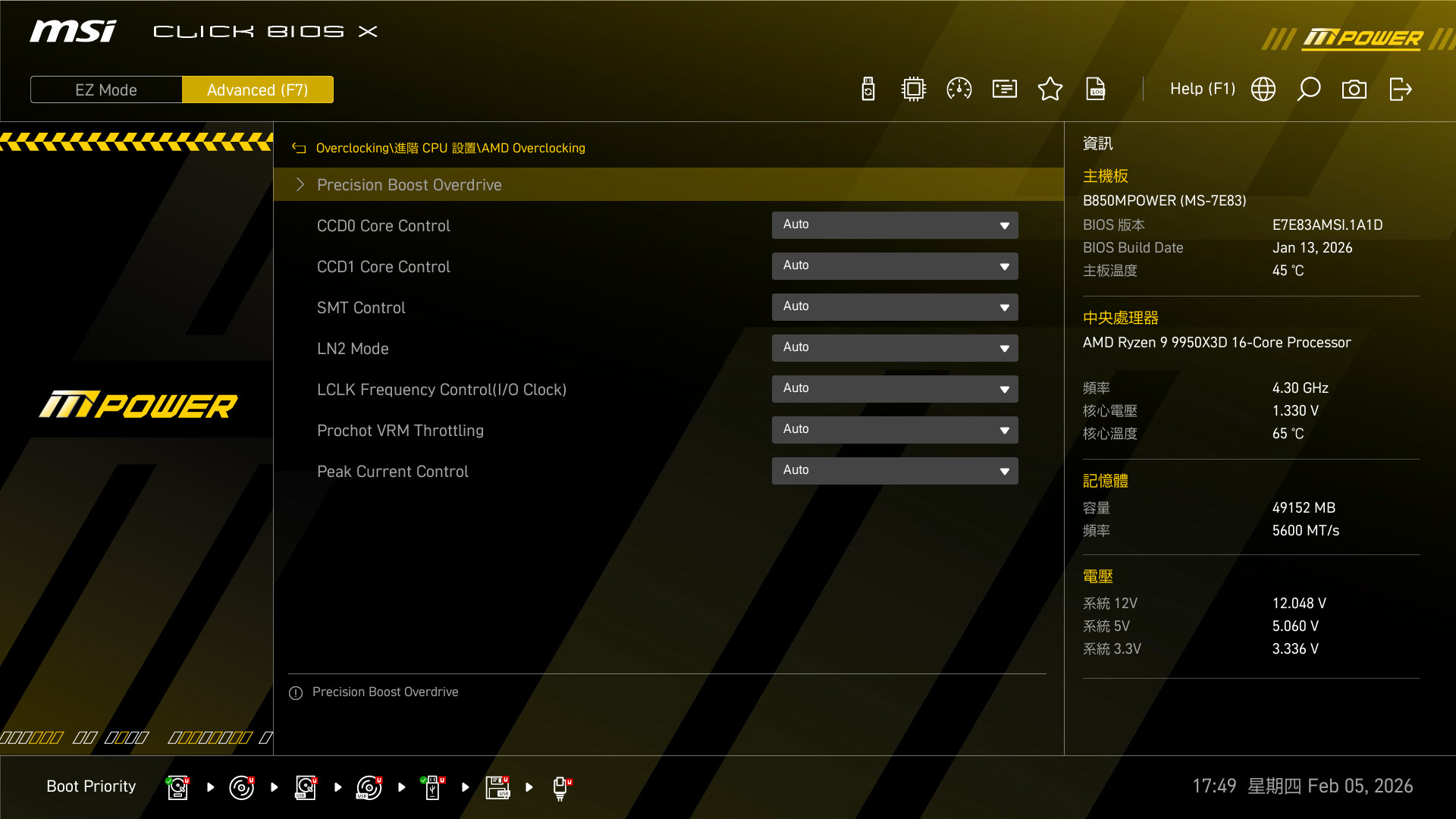
Task: Expand the LN2 Mode dropdown
Action: coord(895,348)
